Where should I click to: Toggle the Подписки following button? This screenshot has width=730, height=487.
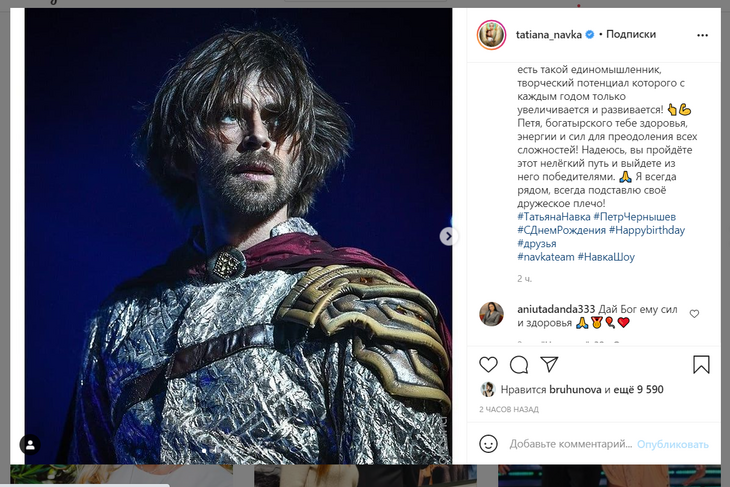pyautogui.click(x=631, y=34)
